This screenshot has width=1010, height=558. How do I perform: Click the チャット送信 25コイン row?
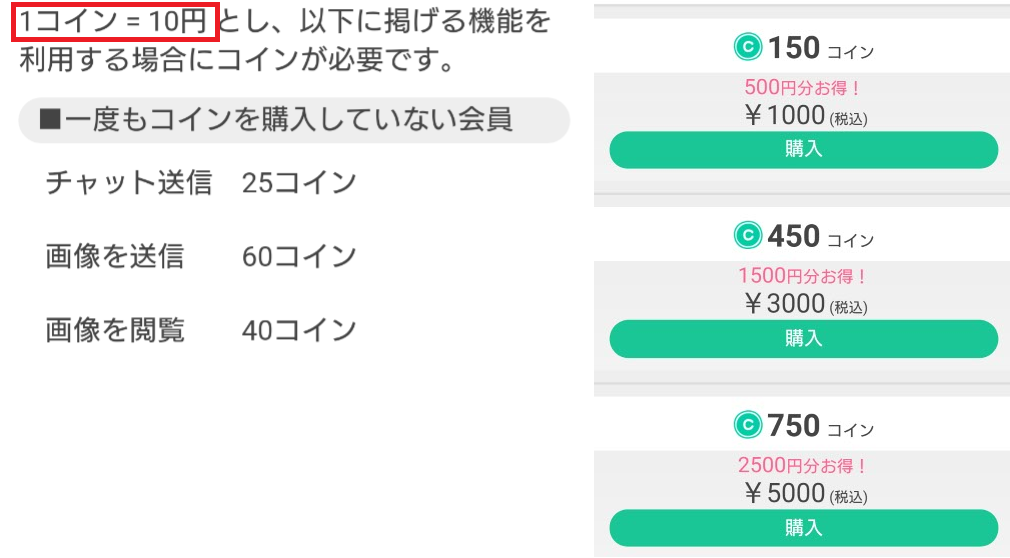201,183
